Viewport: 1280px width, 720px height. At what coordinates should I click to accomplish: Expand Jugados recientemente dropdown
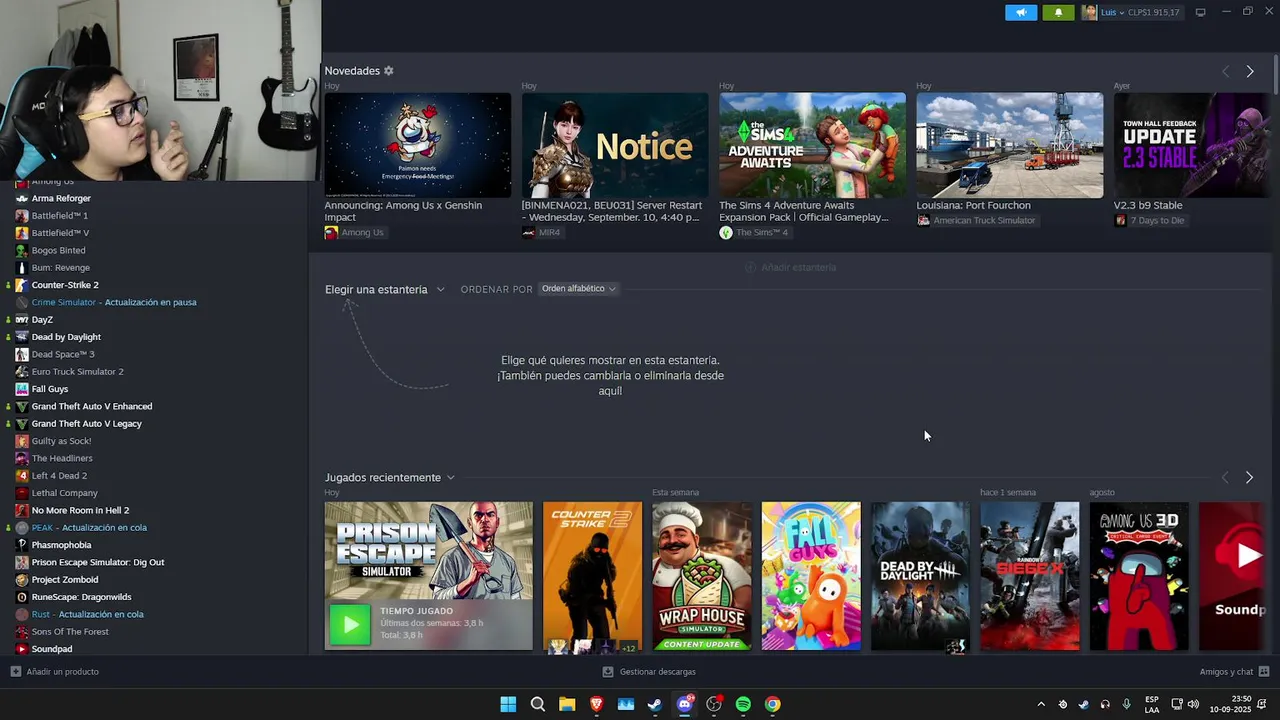click(x=390, y=477)
